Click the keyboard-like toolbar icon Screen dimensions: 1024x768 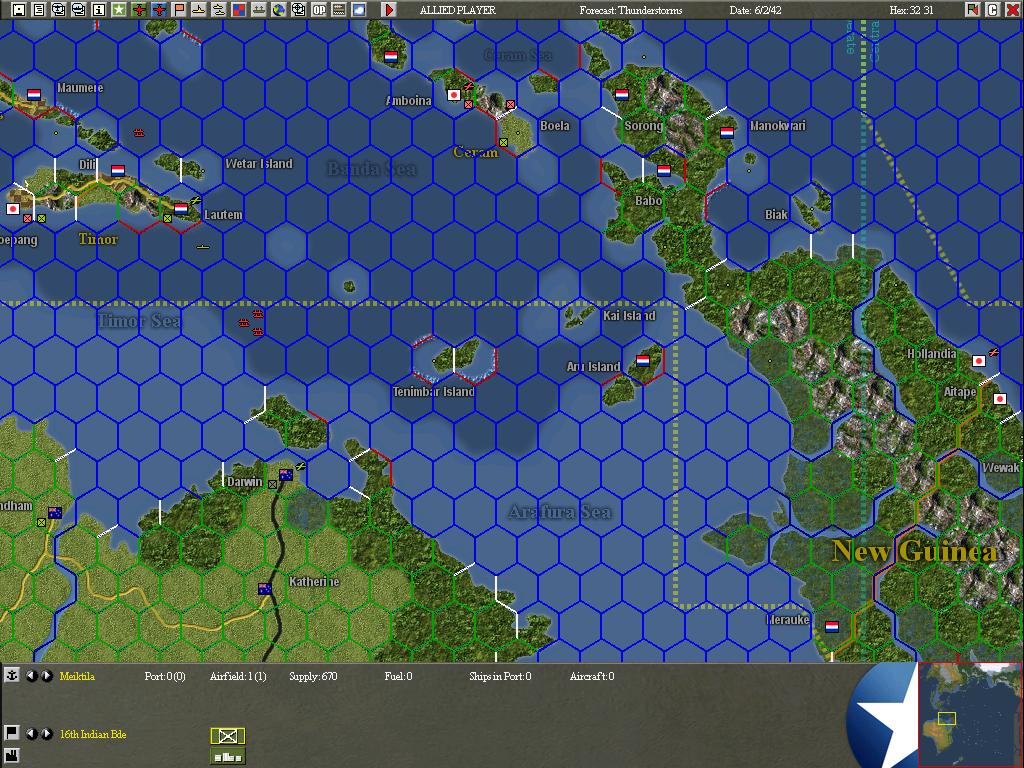338,9
